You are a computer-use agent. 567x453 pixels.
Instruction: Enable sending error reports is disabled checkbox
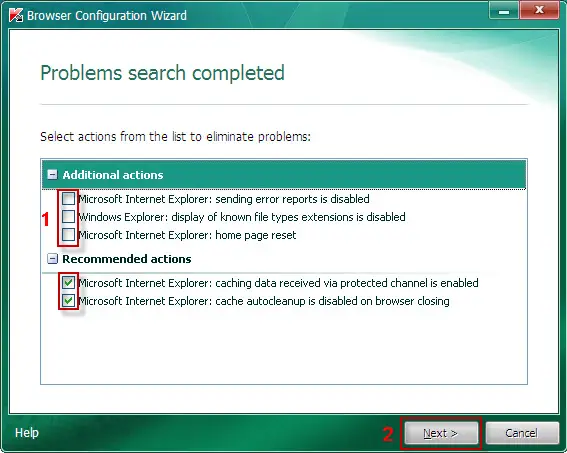point(68,198)
